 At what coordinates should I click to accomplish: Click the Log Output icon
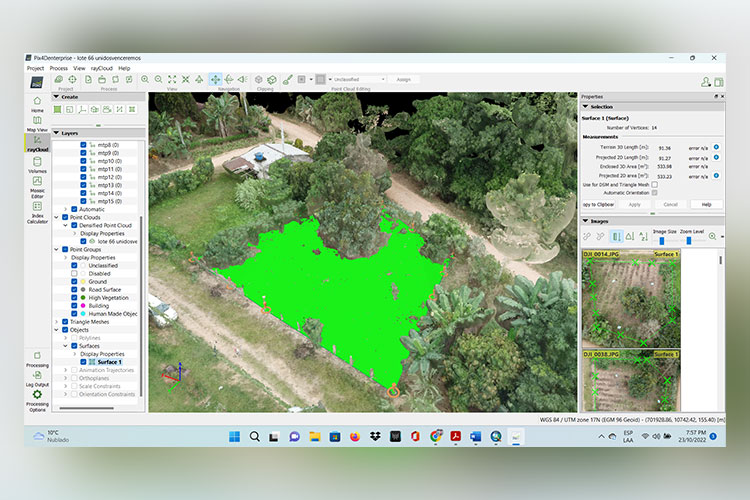(37, 376)
